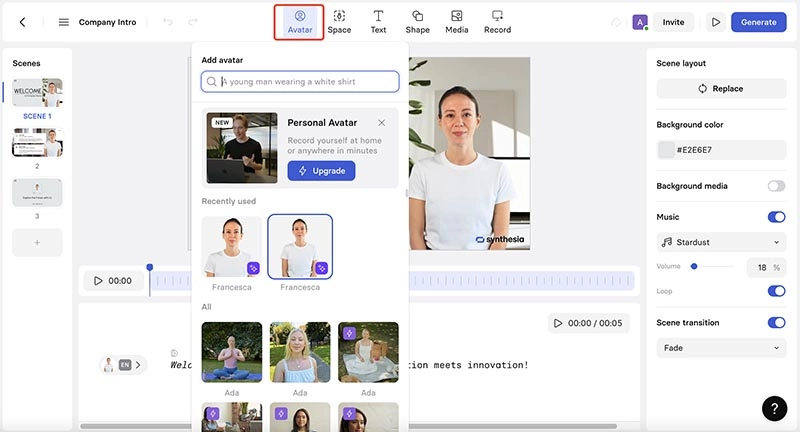The height and width of the screenshot is (432, 800).
Task: Preview video with the play icon
Action: [x=714, y=22]
